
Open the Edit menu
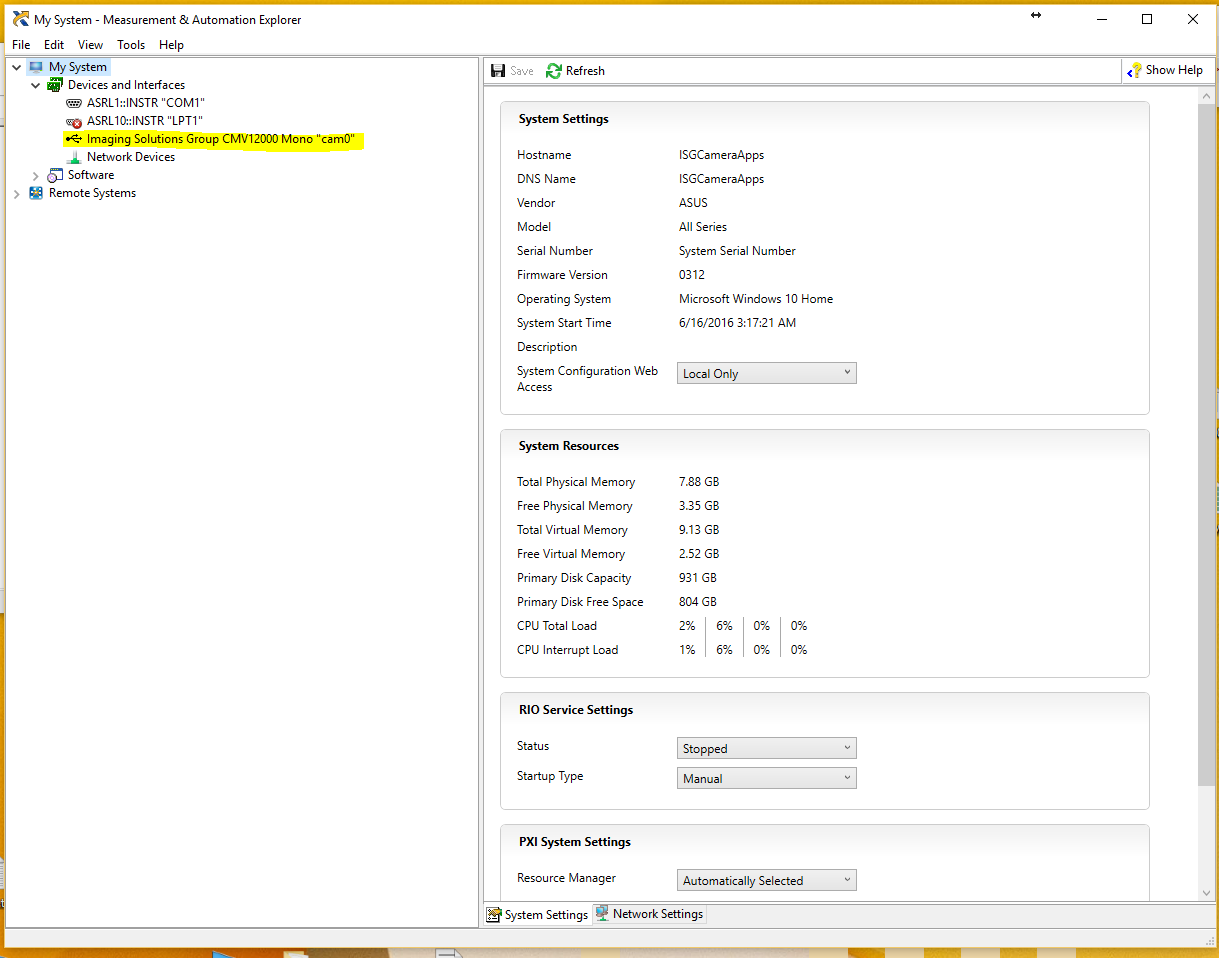pos(54,45)
